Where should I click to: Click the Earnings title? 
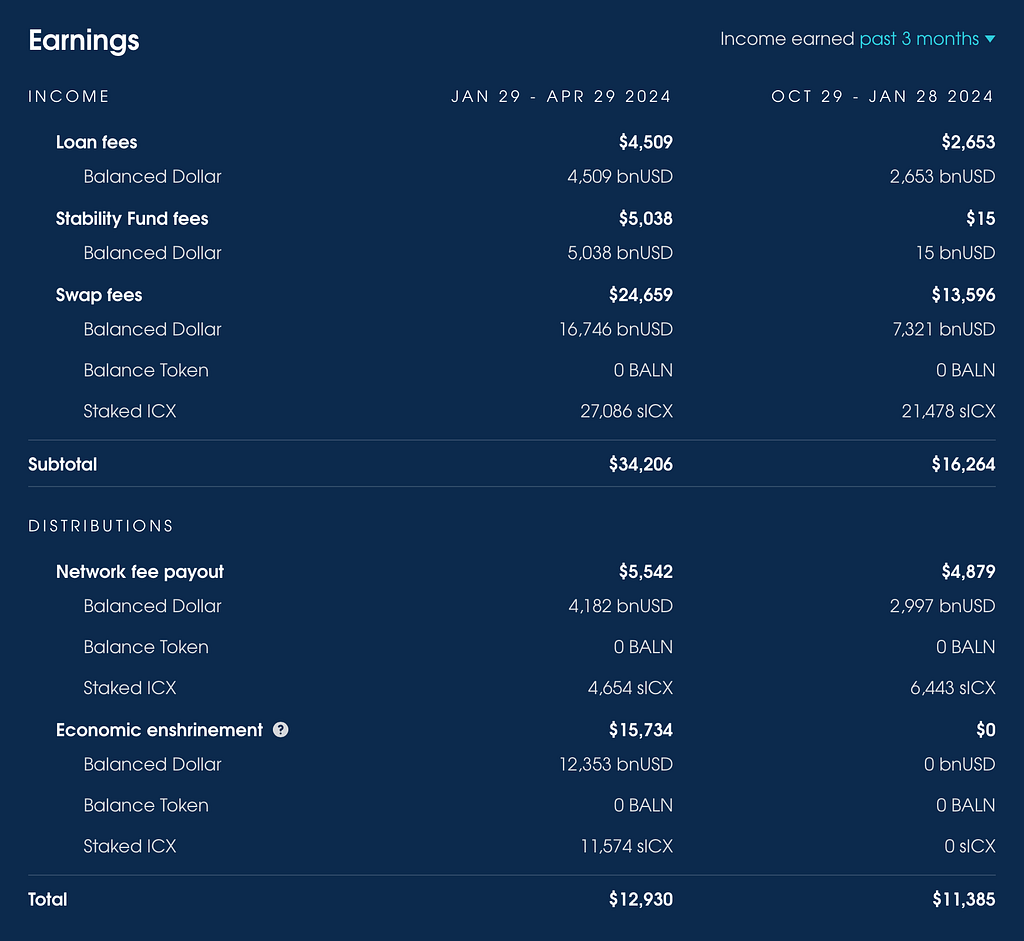click(84, 40)
